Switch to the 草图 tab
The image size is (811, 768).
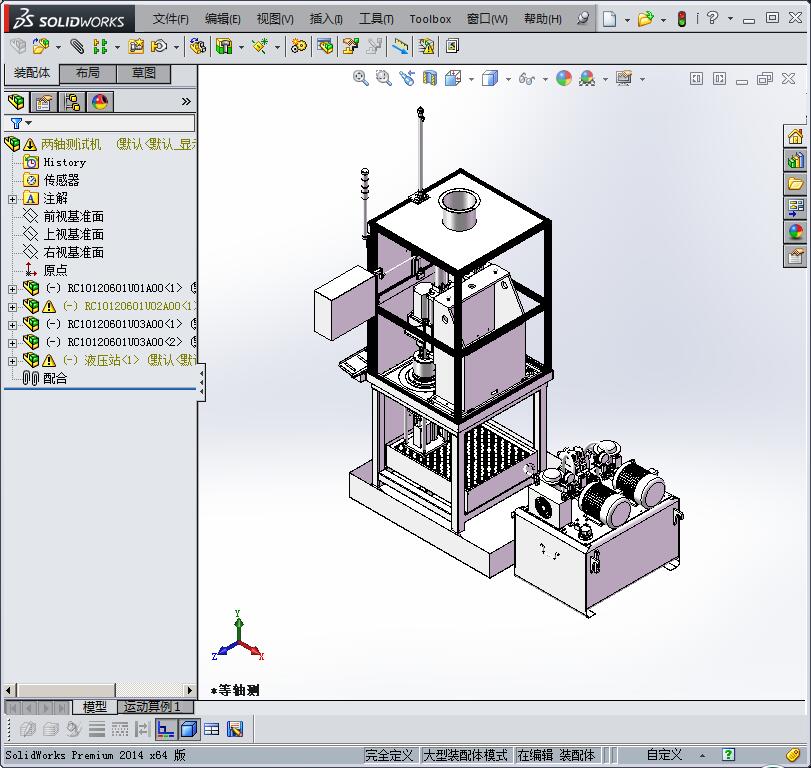click(x=144, y=73)
